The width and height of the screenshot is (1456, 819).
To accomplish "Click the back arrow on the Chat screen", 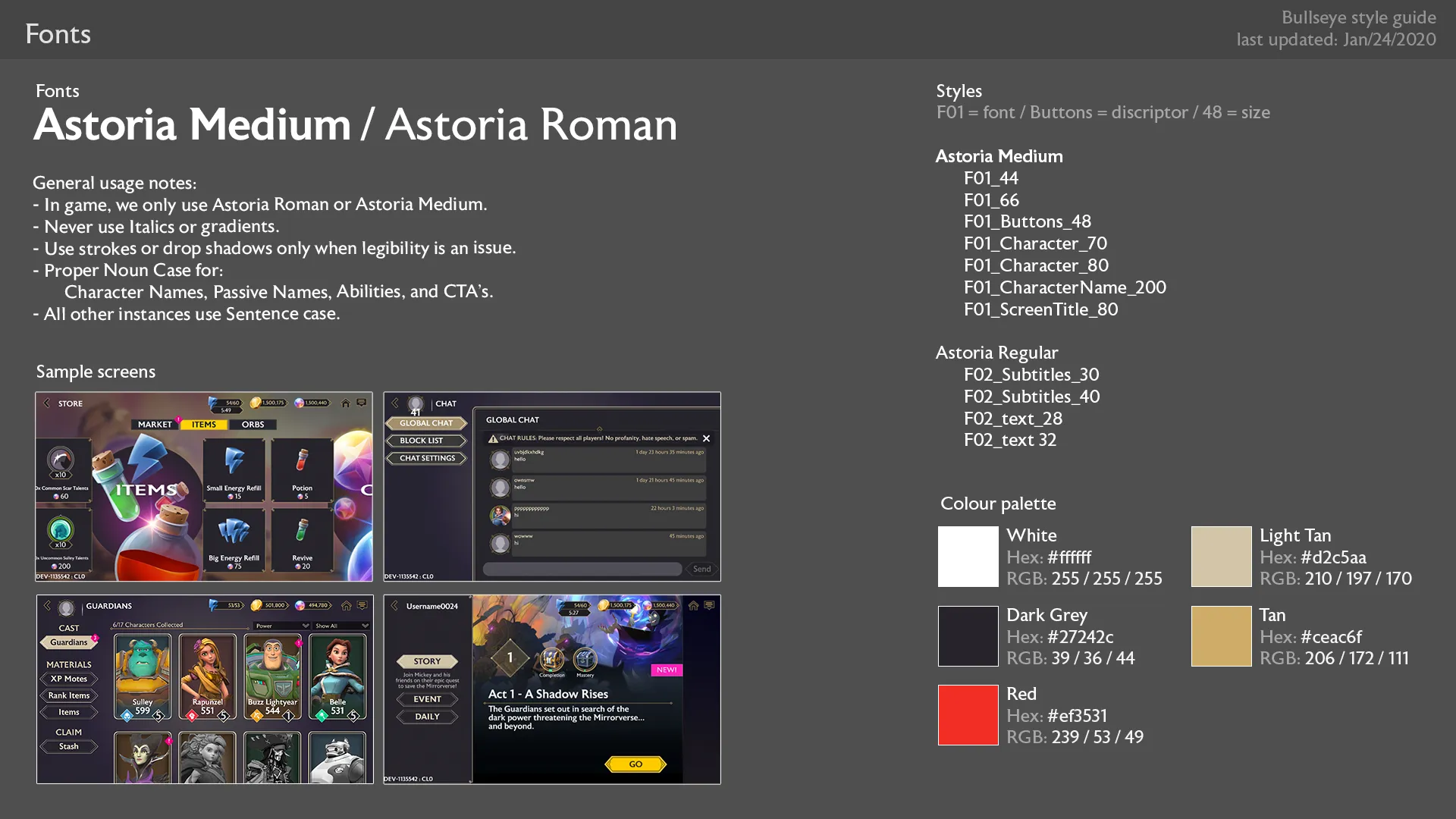I will 395,403.
